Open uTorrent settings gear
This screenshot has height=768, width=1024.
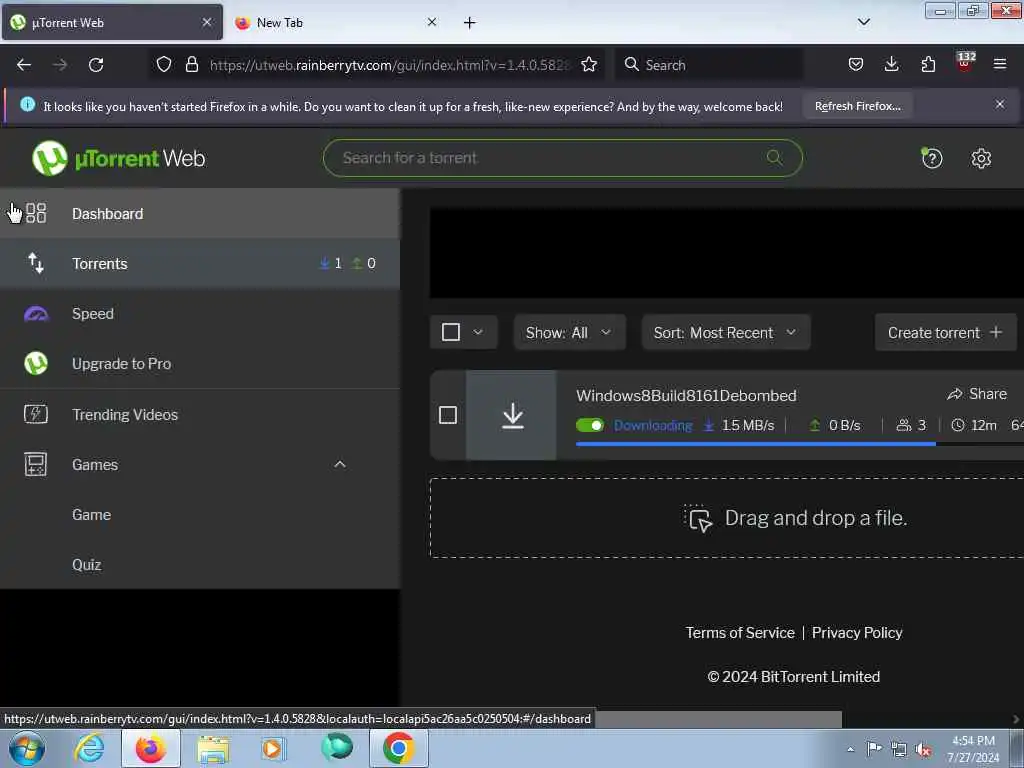(981, 158)
